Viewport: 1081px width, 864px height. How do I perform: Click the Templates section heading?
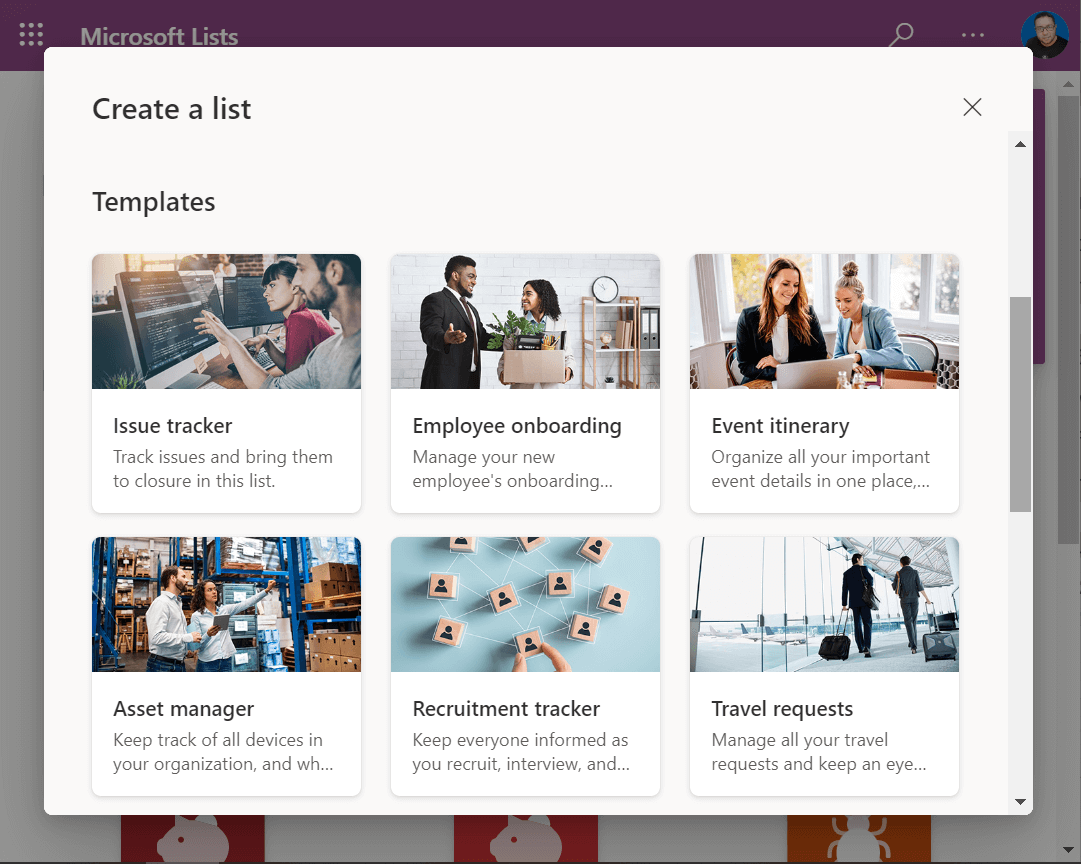pyautogui.click(x=153, y=201)
